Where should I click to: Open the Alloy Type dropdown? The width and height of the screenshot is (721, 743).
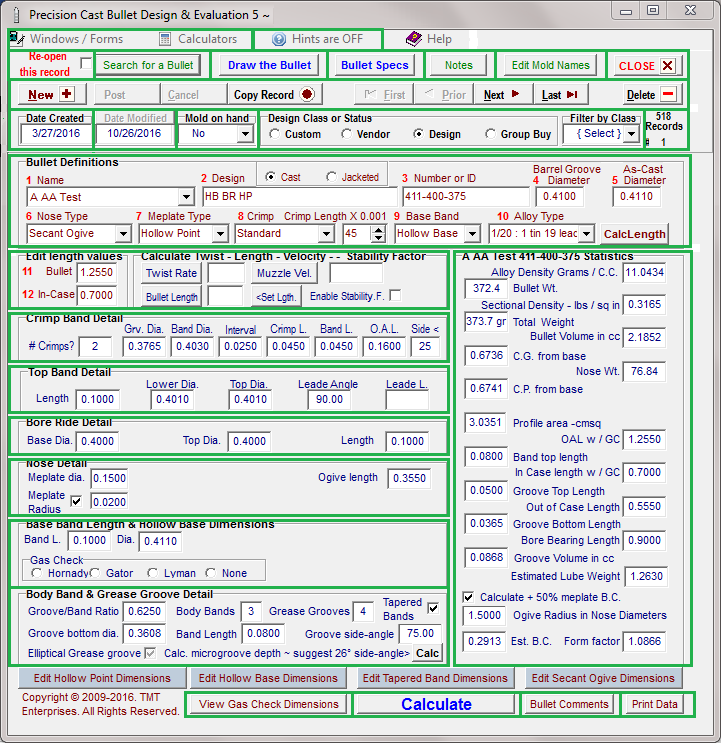click(586, 234)
